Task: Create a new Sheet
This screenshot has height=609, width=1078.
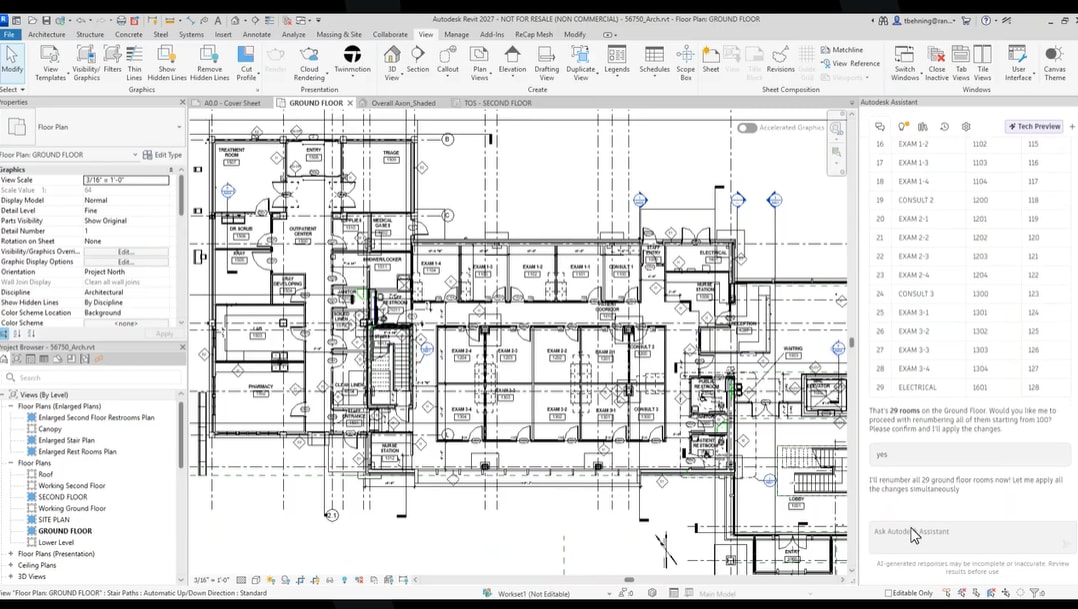Action: point(711,60)
